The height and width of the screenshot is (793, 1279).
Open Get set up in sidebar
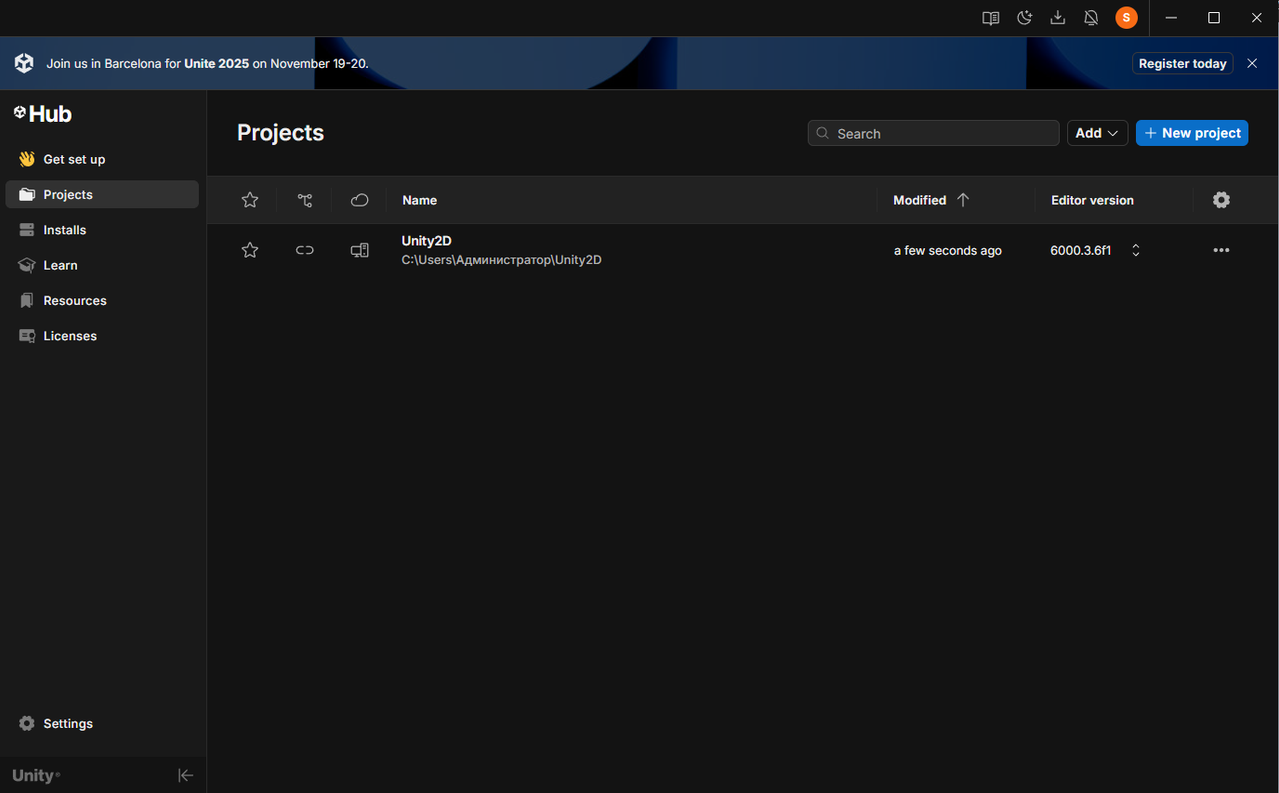click(102, 159)
